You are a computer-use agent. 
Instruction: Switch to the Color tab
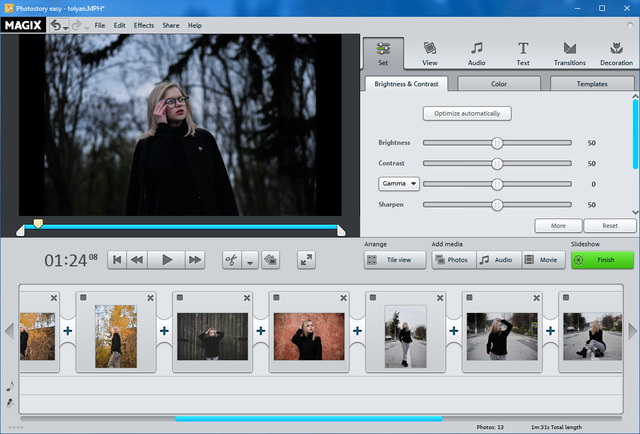499,84
